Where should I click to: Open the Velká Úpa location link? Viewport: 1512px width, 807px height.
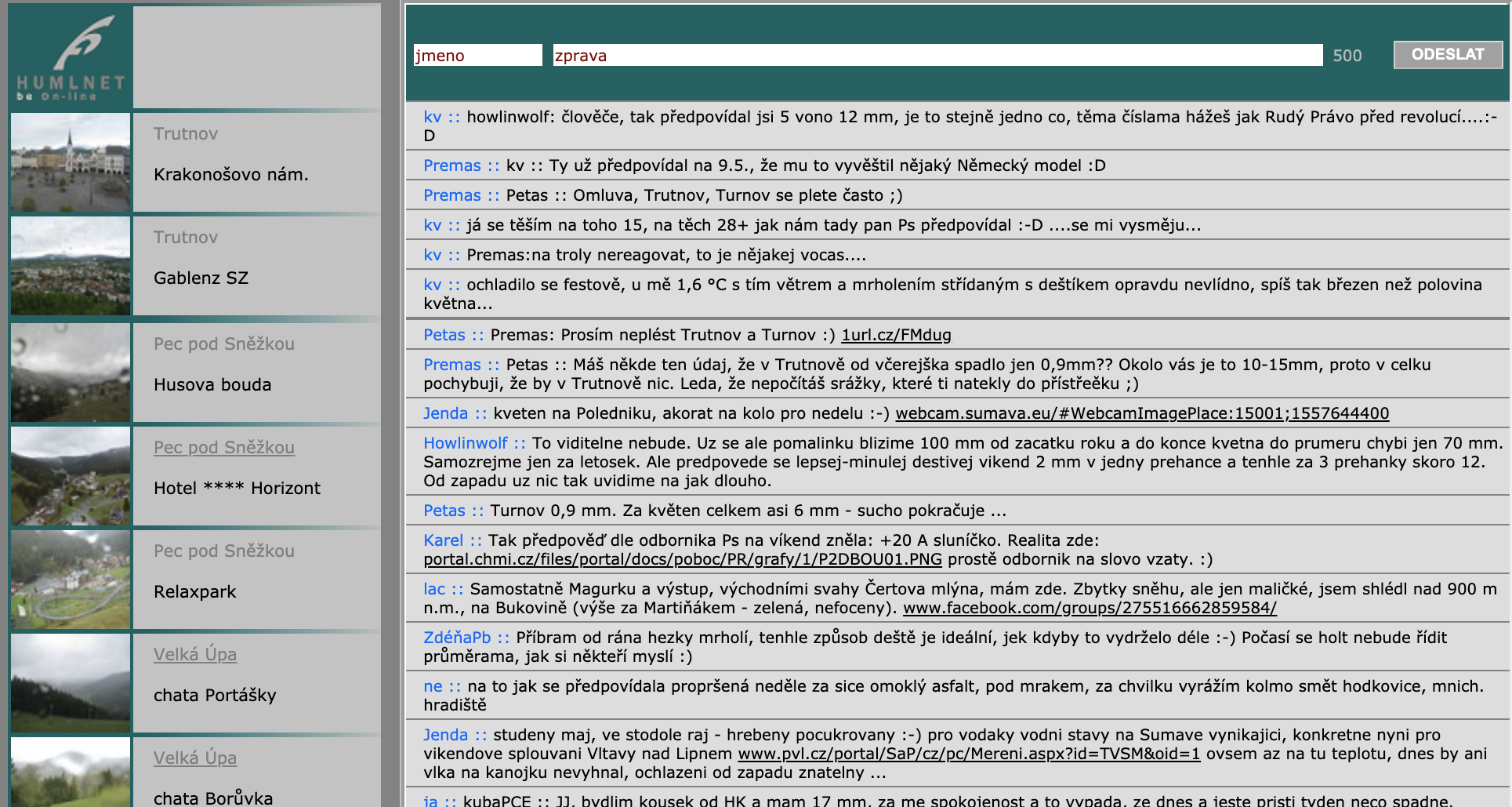194,654
